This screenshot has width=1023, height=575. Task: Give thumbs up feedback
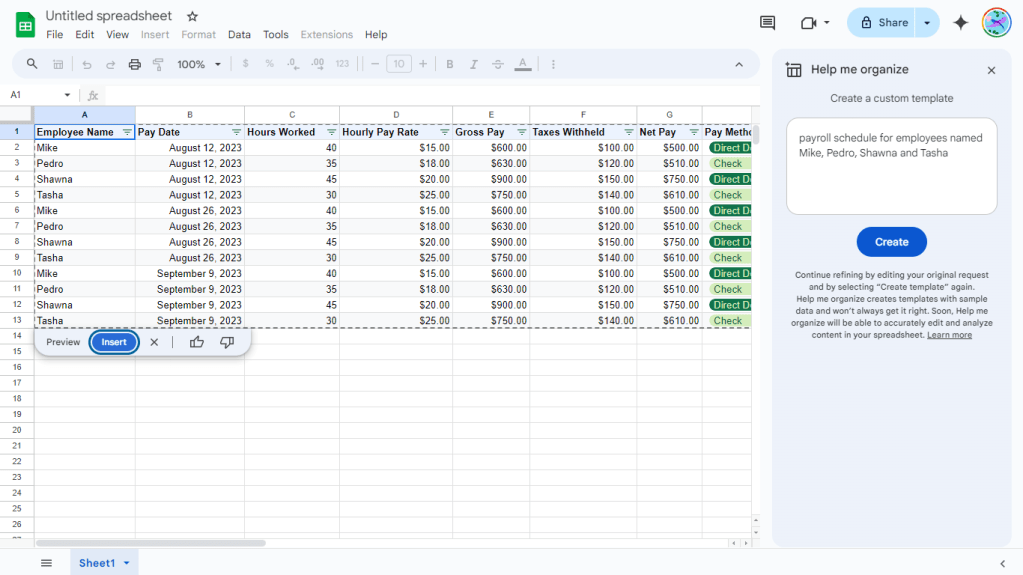(x=196, y=342)
